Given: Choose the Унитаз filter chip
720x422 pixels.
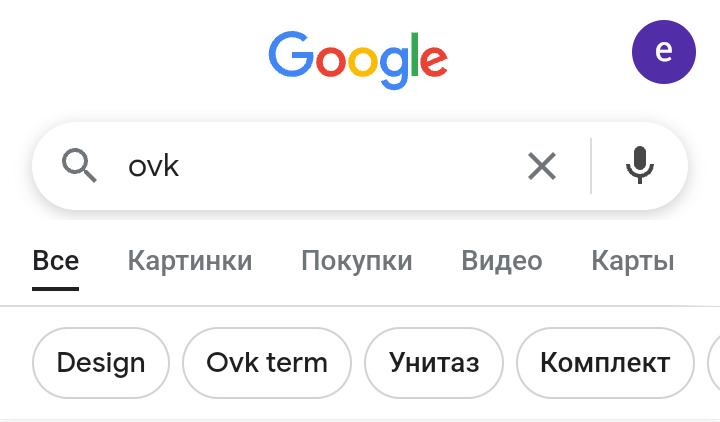Looking at the screenshot, I should click(x=434, y=362).
